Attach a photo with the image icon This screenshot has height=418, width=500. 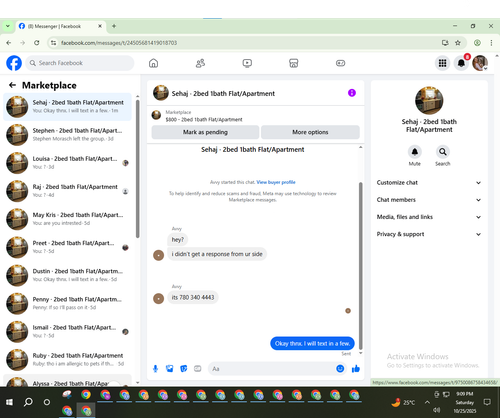(x=170, y=369)
